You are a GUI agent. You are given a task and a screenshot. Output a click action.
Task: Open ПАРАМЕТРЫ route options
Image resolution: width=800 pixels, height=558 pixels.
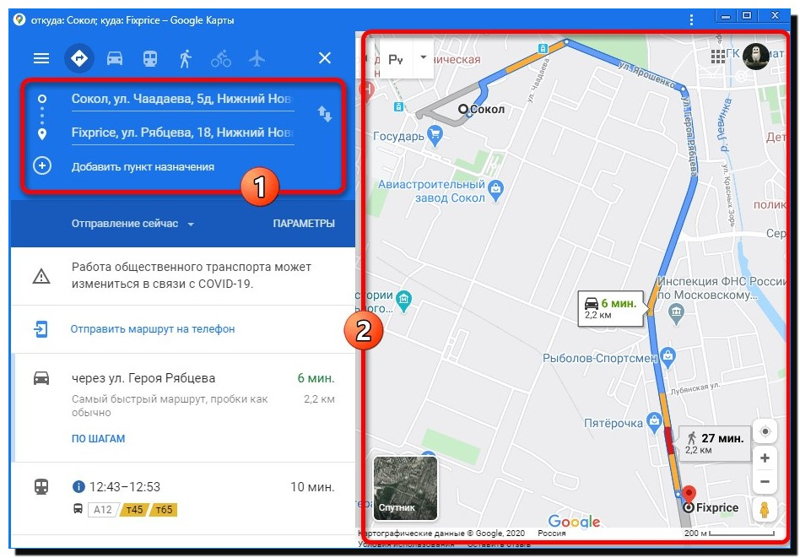[304, 223]
